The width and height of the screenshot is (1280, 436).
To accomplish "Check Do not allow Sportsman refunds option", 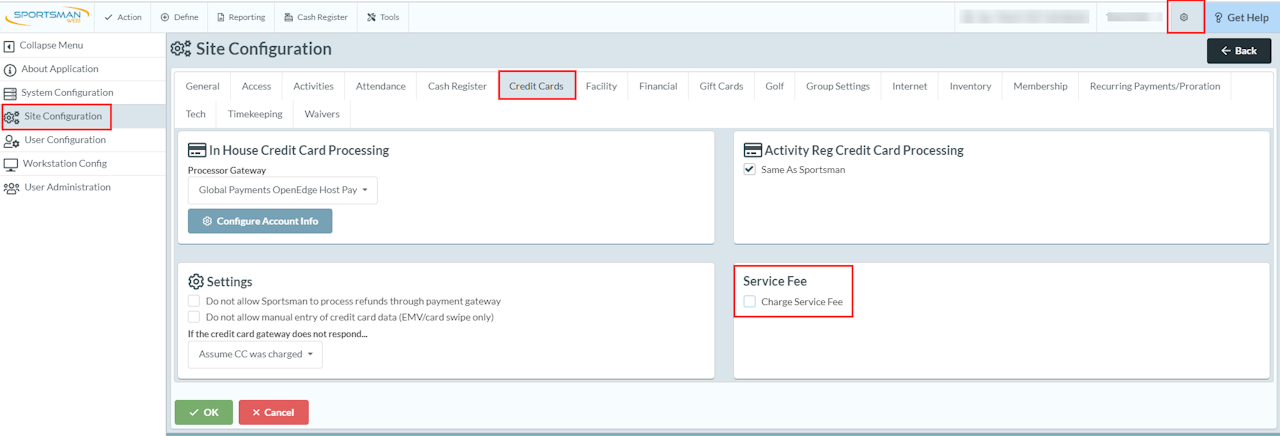I will 194,301.
